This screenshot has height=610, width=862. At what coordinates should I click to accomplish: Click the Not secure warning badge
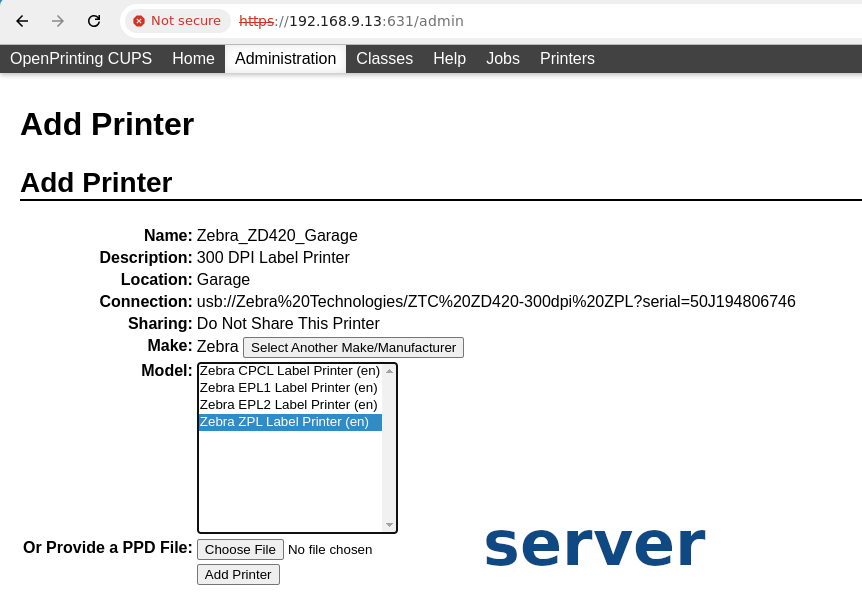pos(177,21)
